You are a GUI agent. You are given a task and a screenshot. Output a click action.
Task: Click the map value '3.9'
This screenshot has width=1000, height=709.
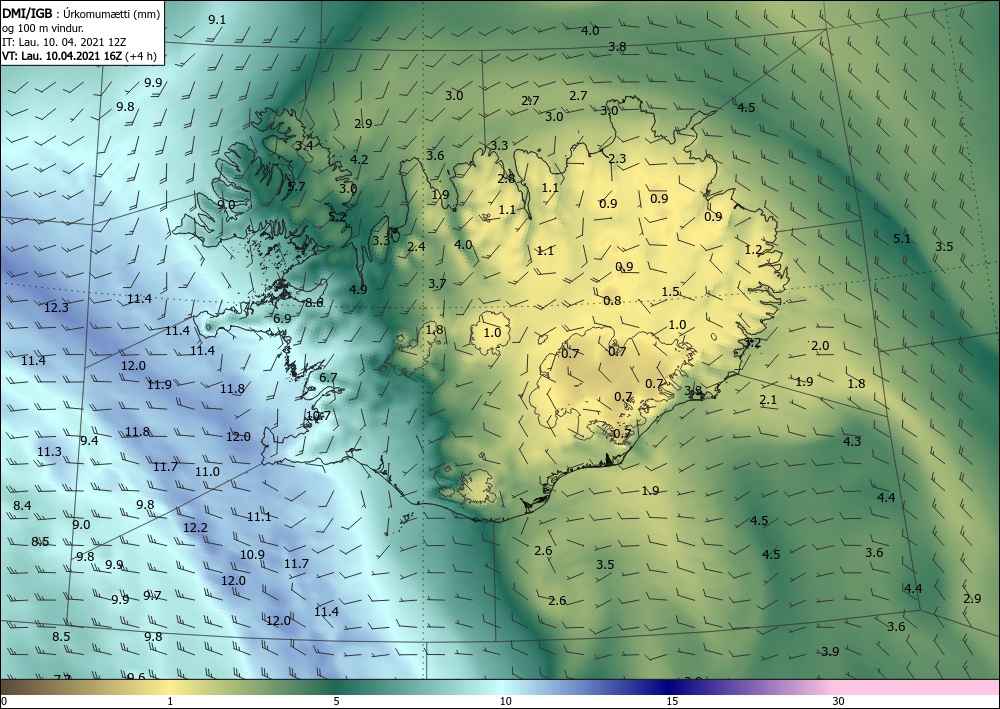(830, 652)
